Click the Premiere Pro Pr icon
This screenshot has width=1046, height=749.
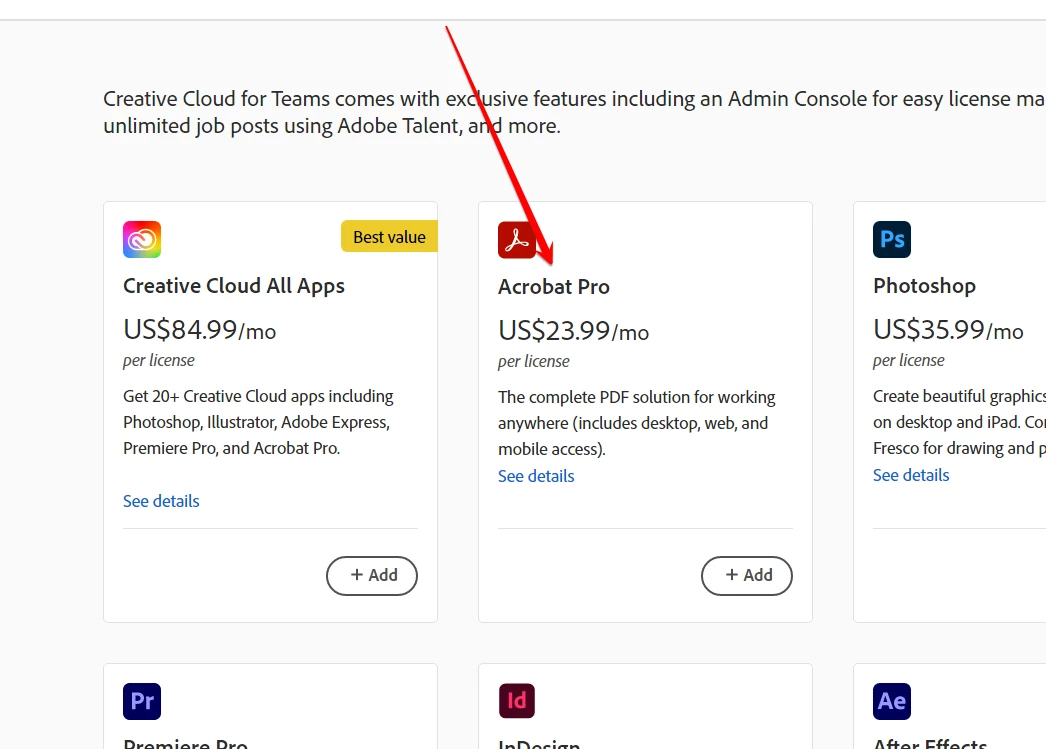(x=142, y=701)
